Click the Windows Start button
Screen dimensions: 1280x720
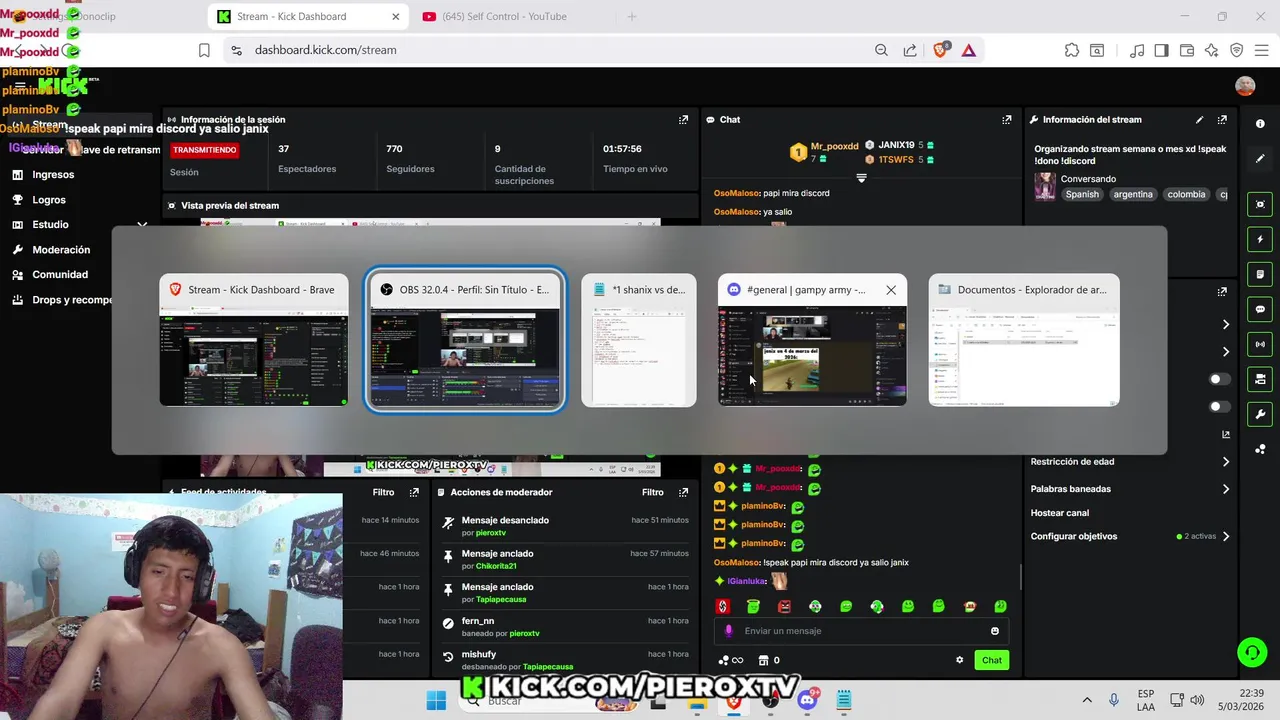[436, 700]
